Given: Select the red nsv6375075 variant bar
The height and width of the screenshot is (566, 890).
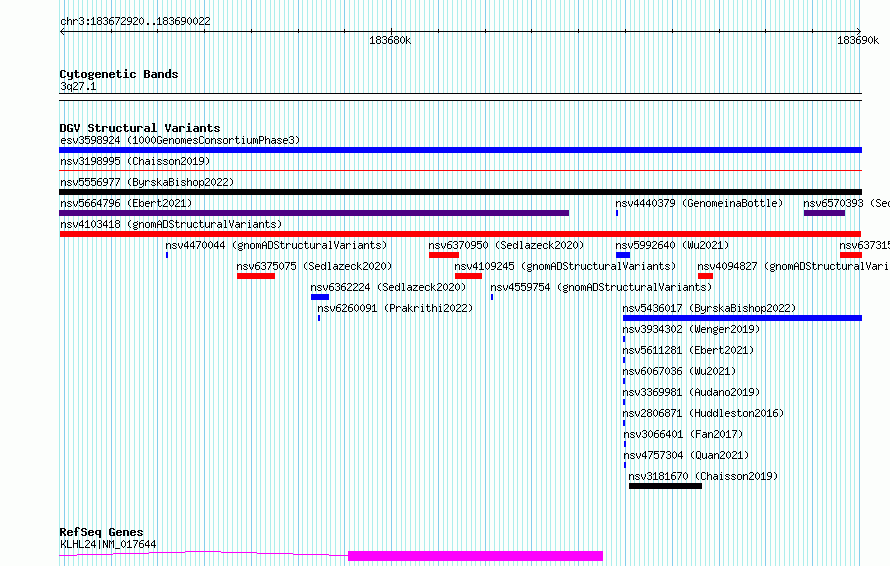Looking at the screenshot, I should pos(256,276).
